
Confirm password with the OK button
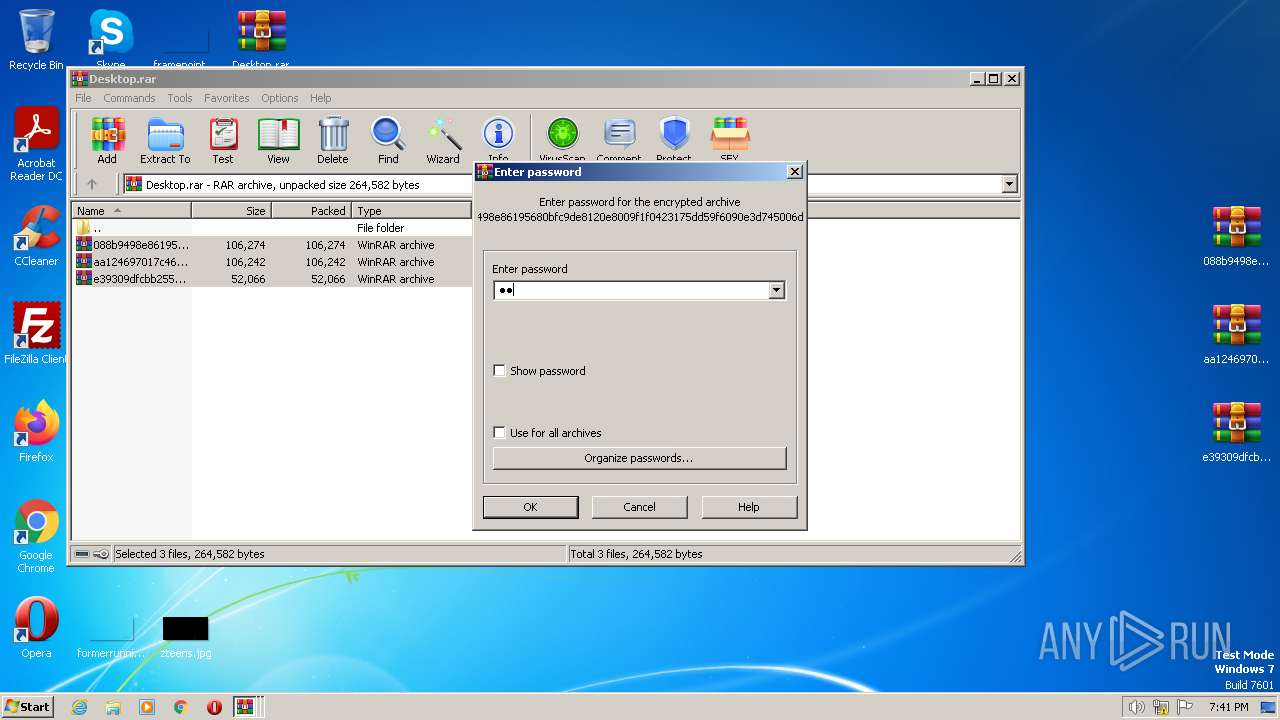pyautogui.click(x=530, y=507)
